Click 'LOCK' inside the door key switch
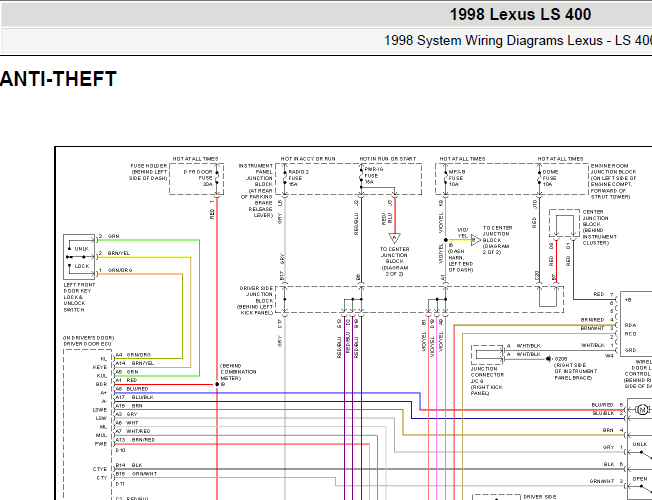The image size is (652, 500). (82, 266)
